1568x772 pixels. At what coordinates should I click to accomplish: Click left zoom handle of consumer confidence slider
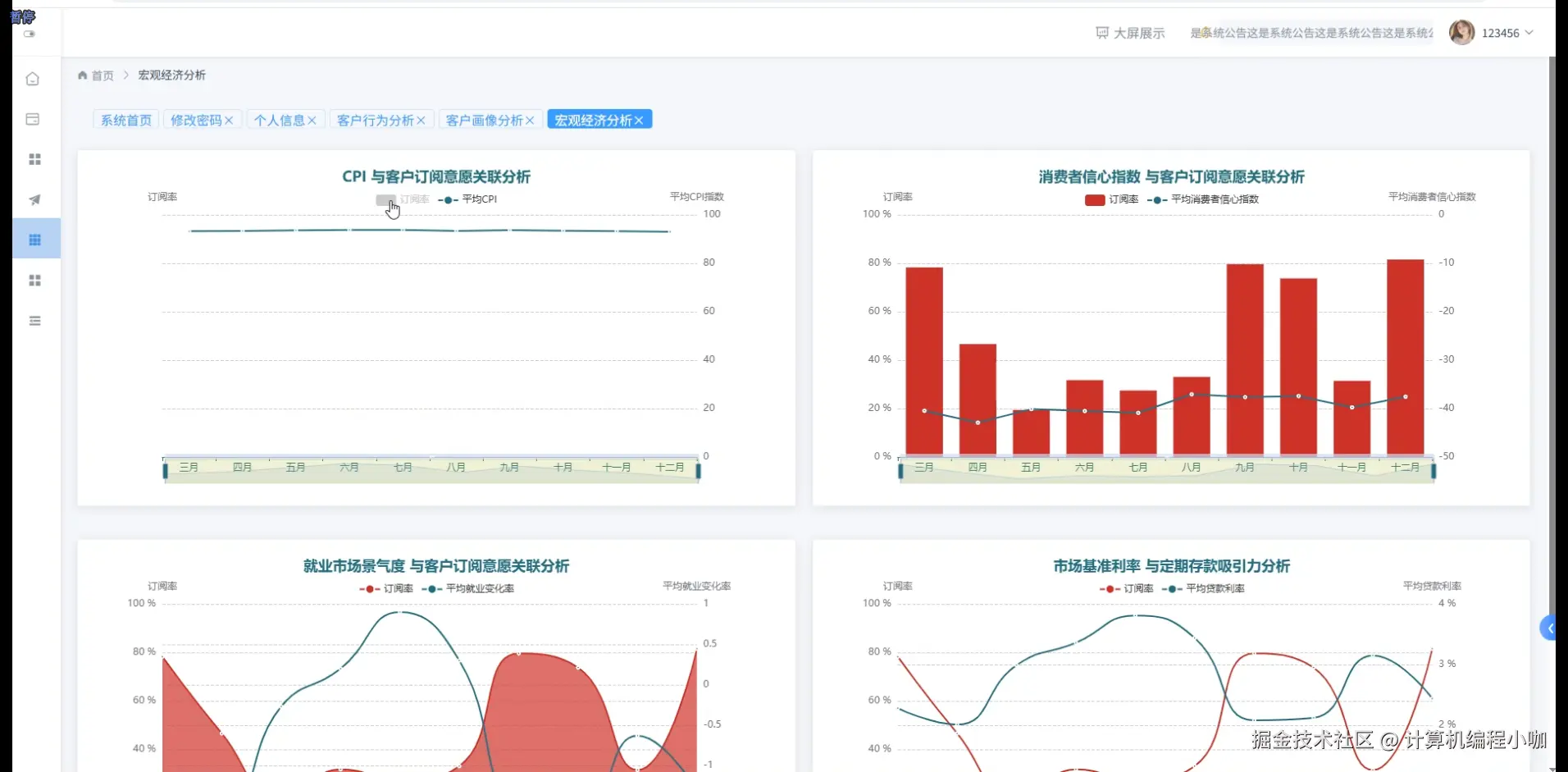tap(900, 471)
